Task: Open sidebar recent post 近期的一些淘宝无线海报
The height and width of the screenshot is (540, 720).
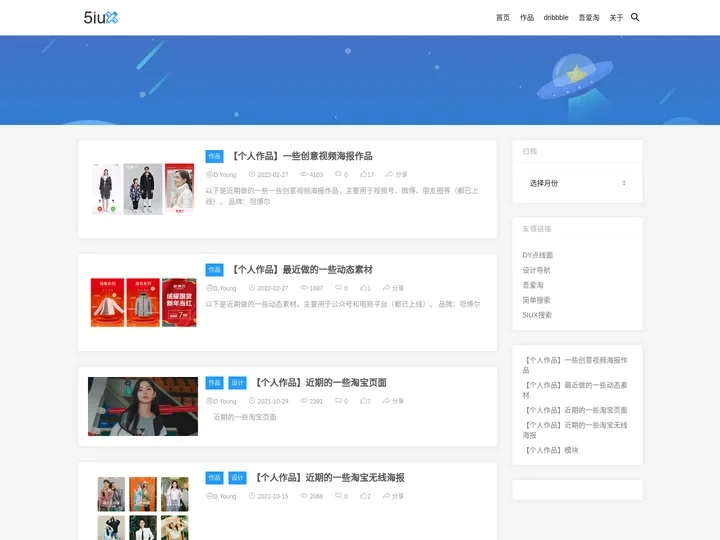Action: (x=575, y=430)
